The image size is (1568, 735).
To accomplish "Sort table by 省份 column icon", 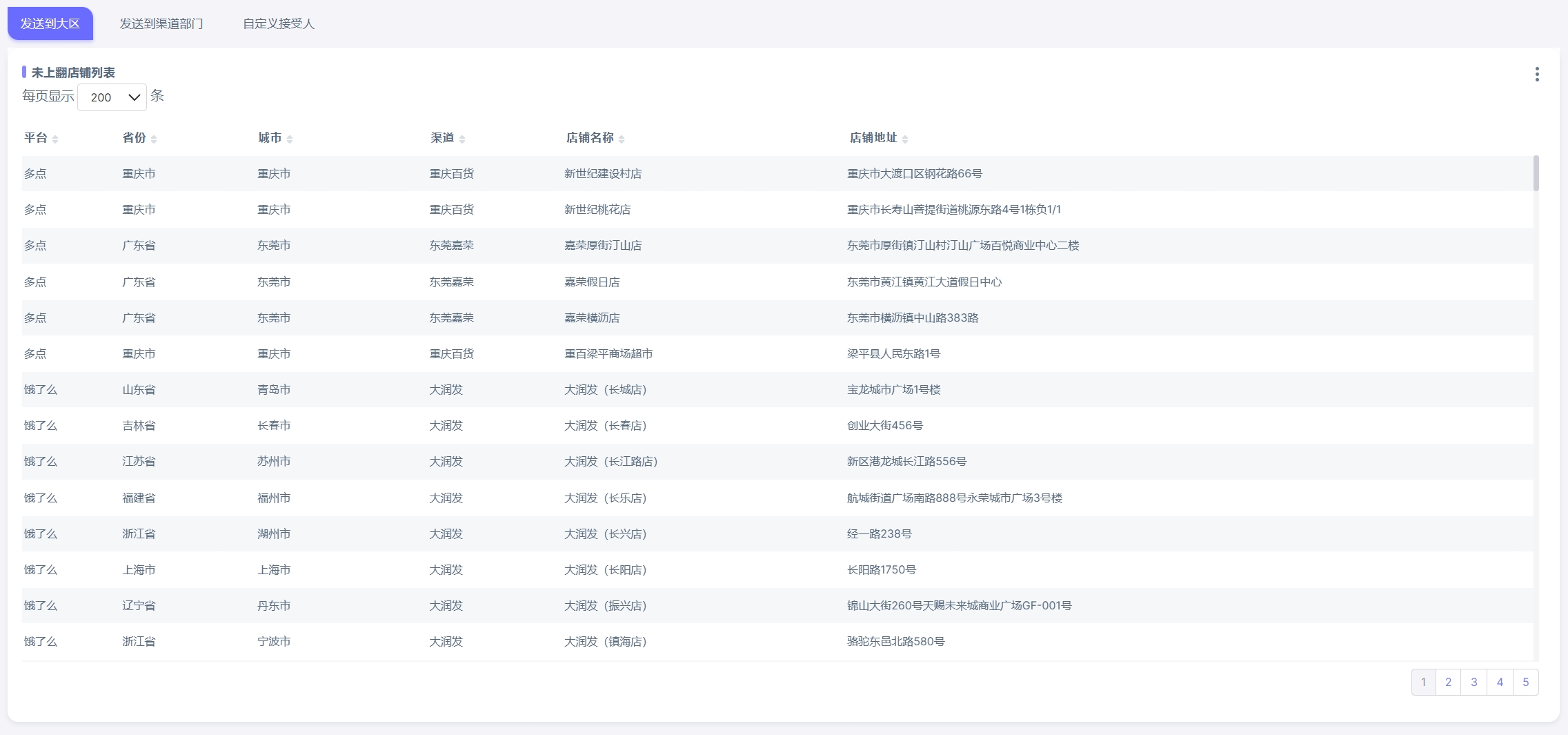I will (x=154, y=139).
